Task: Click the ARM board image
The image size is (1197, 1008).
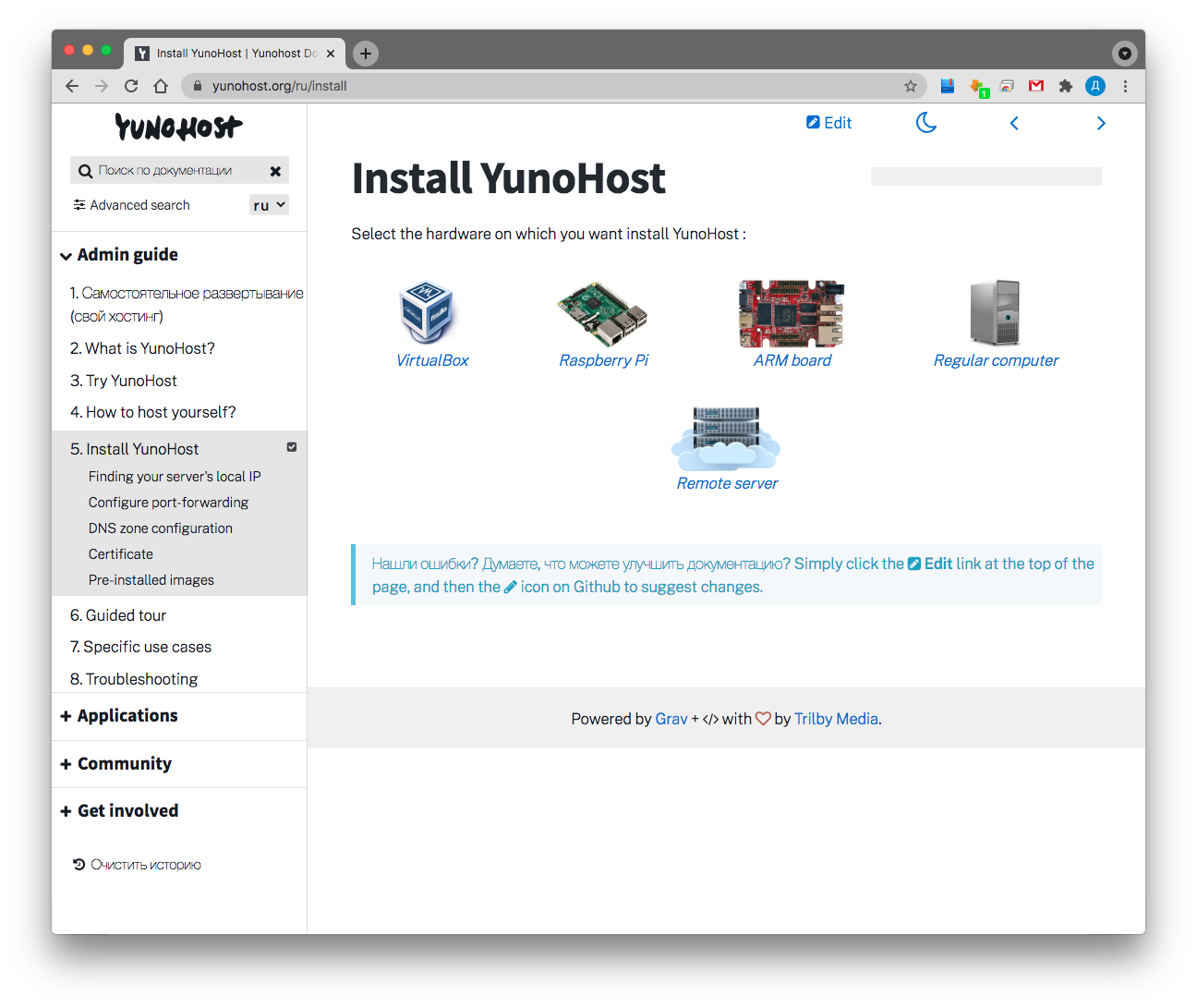Action: coord(792,314)
